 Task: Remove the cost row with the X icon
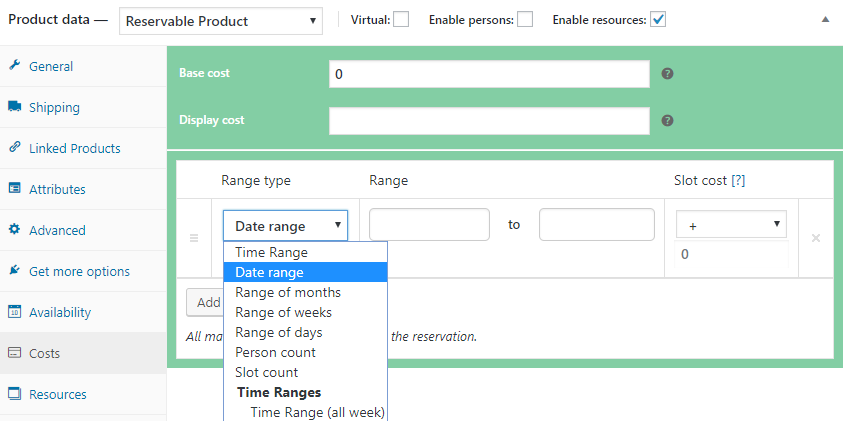tap(816, 238)
